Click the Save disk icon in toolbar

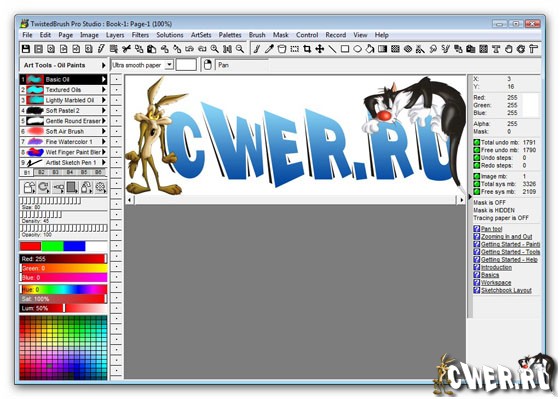click(x=26, y=49)
